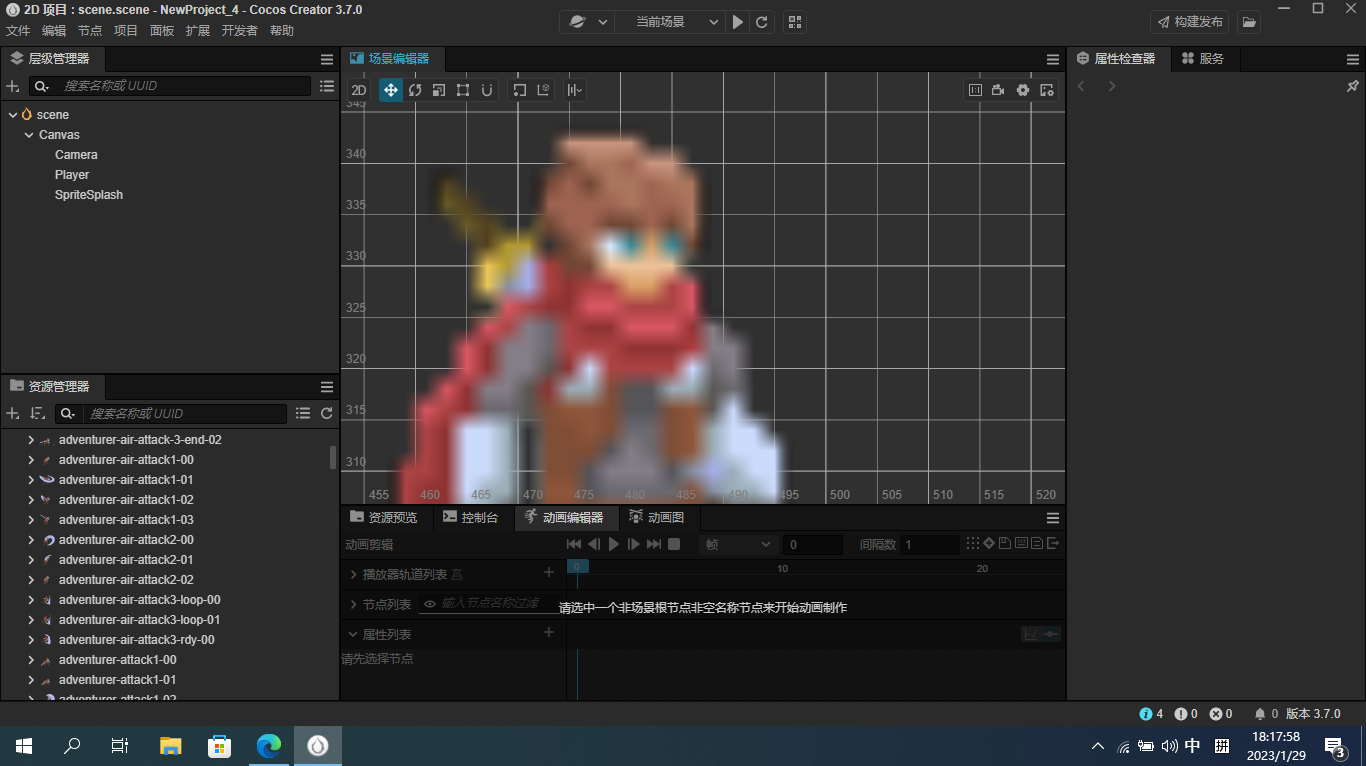
Task: Toggle pivot/center anchor mode in scene toolbar
Action: (x=520, y=90)
